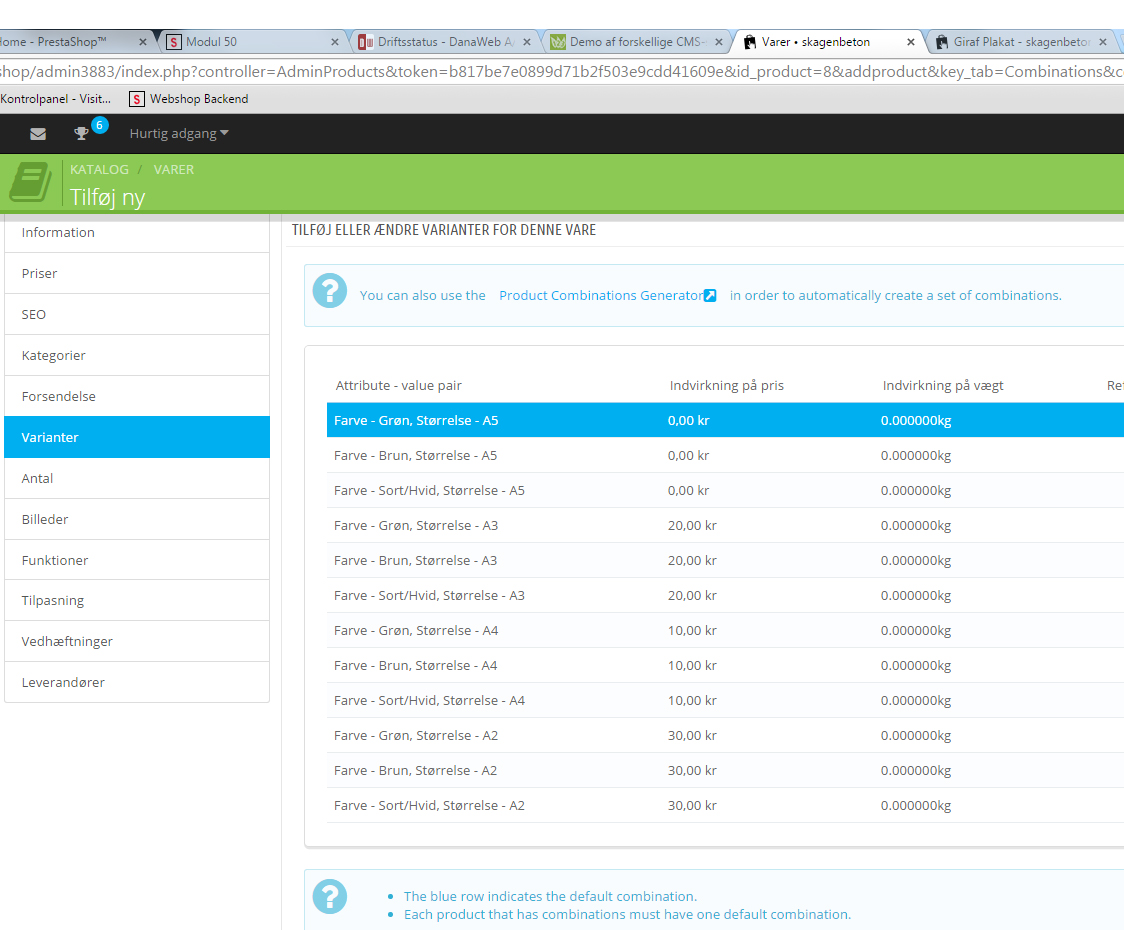Open the Billeder sidebar tab

click(45, 519)
